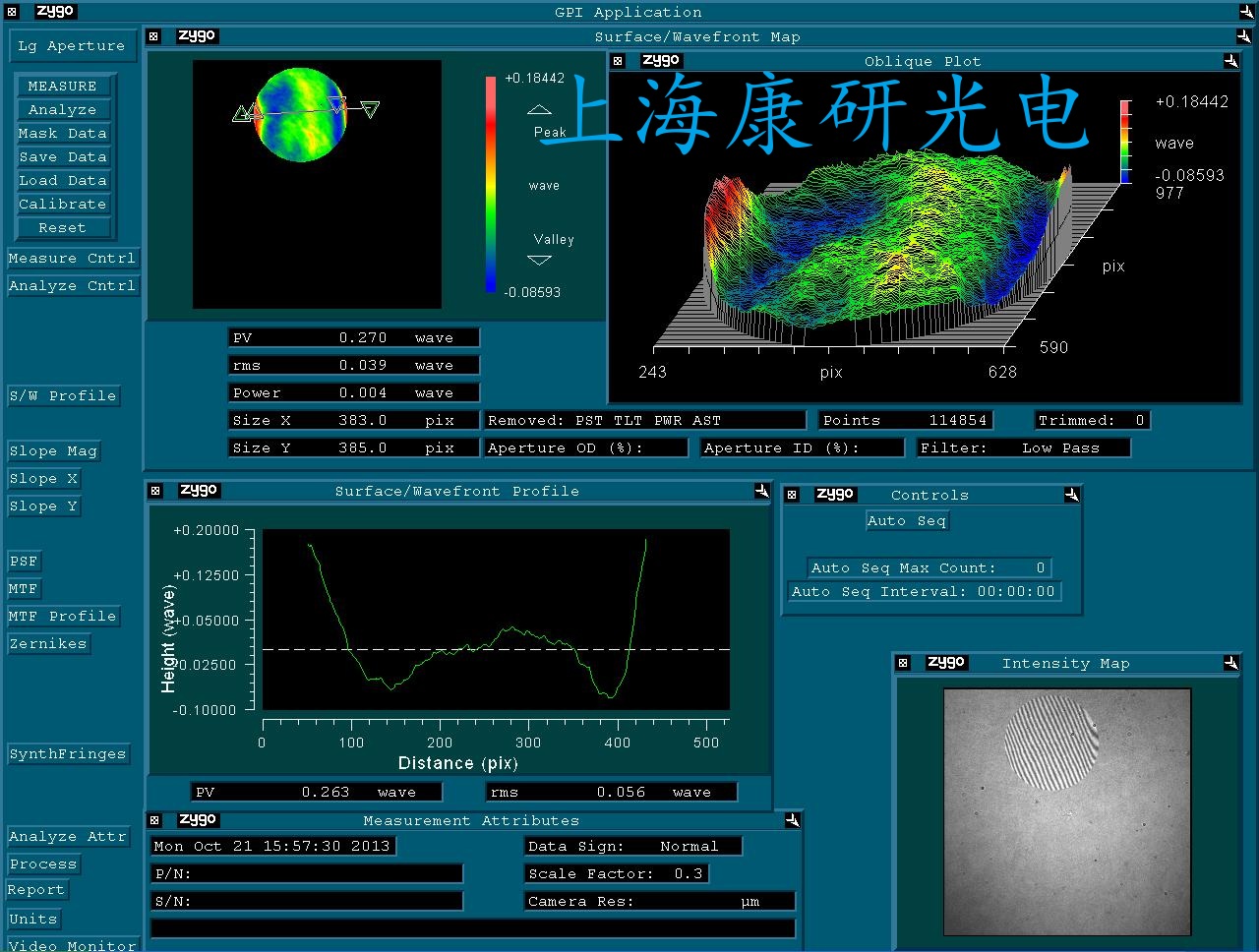Click Surface/Wavefront Map window menu icon
This screenshot has width=1259, height=952.
pyautogui.click(x=153, y=36)
